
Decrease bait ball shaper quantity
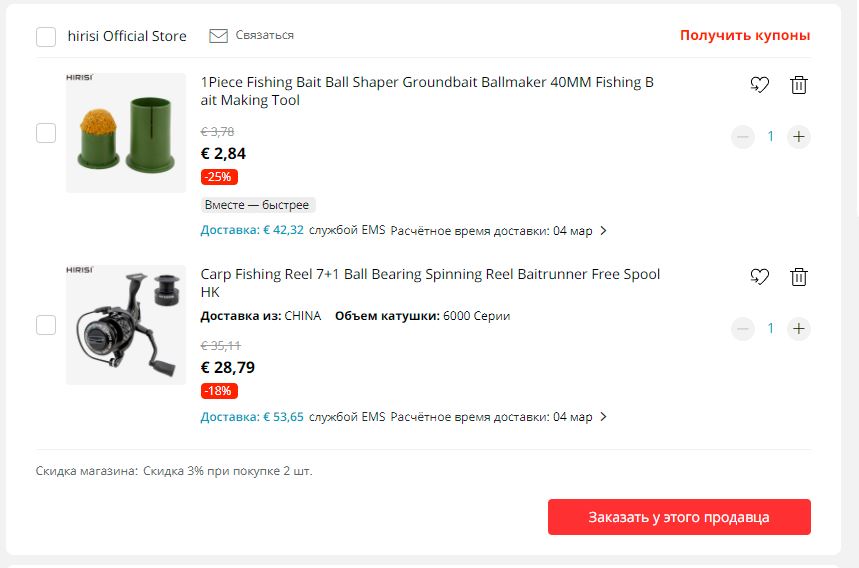[x=742, y=137]
